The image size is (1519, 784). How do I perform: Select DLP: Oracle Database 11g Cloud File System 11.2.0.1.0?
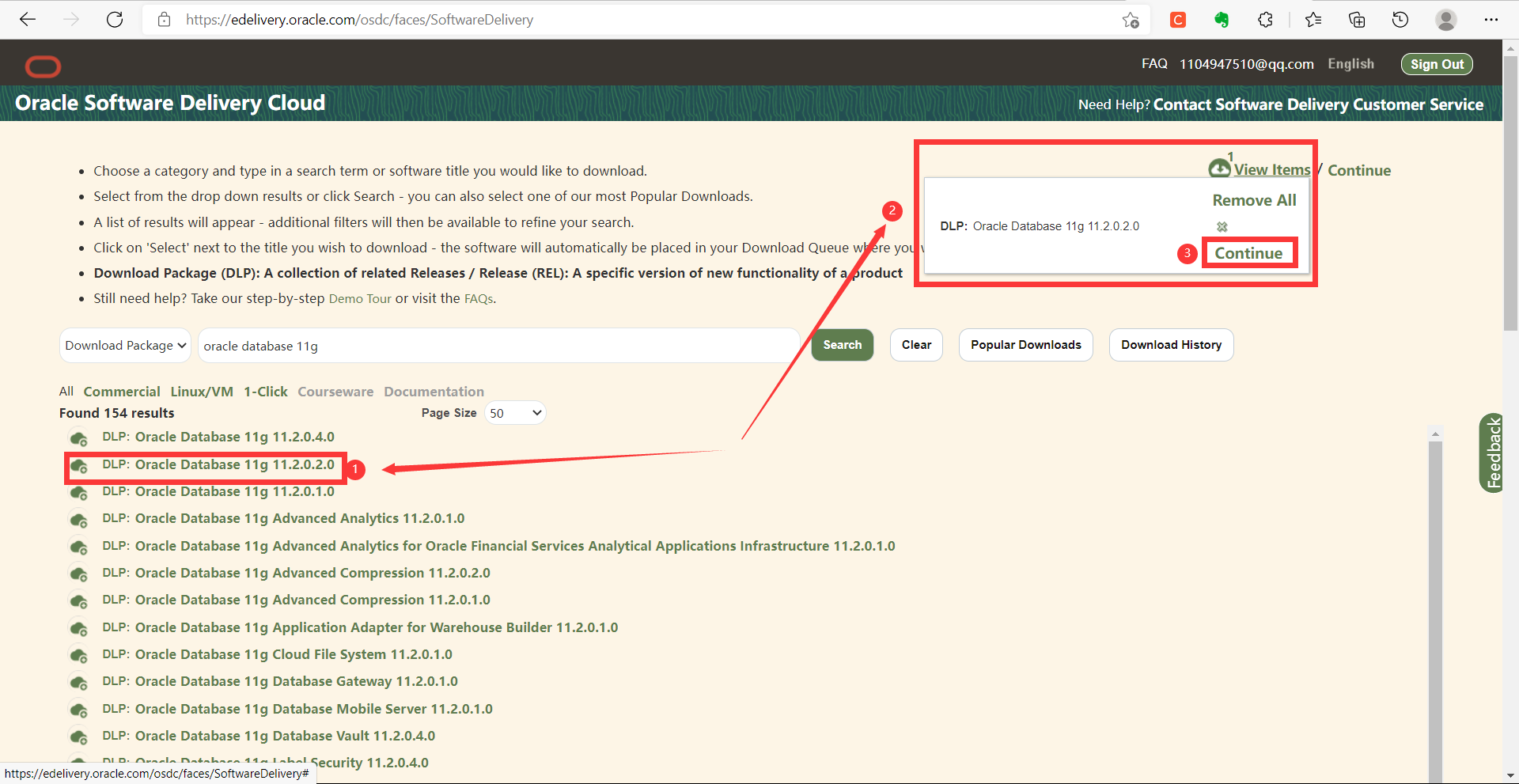click(277, 654)
